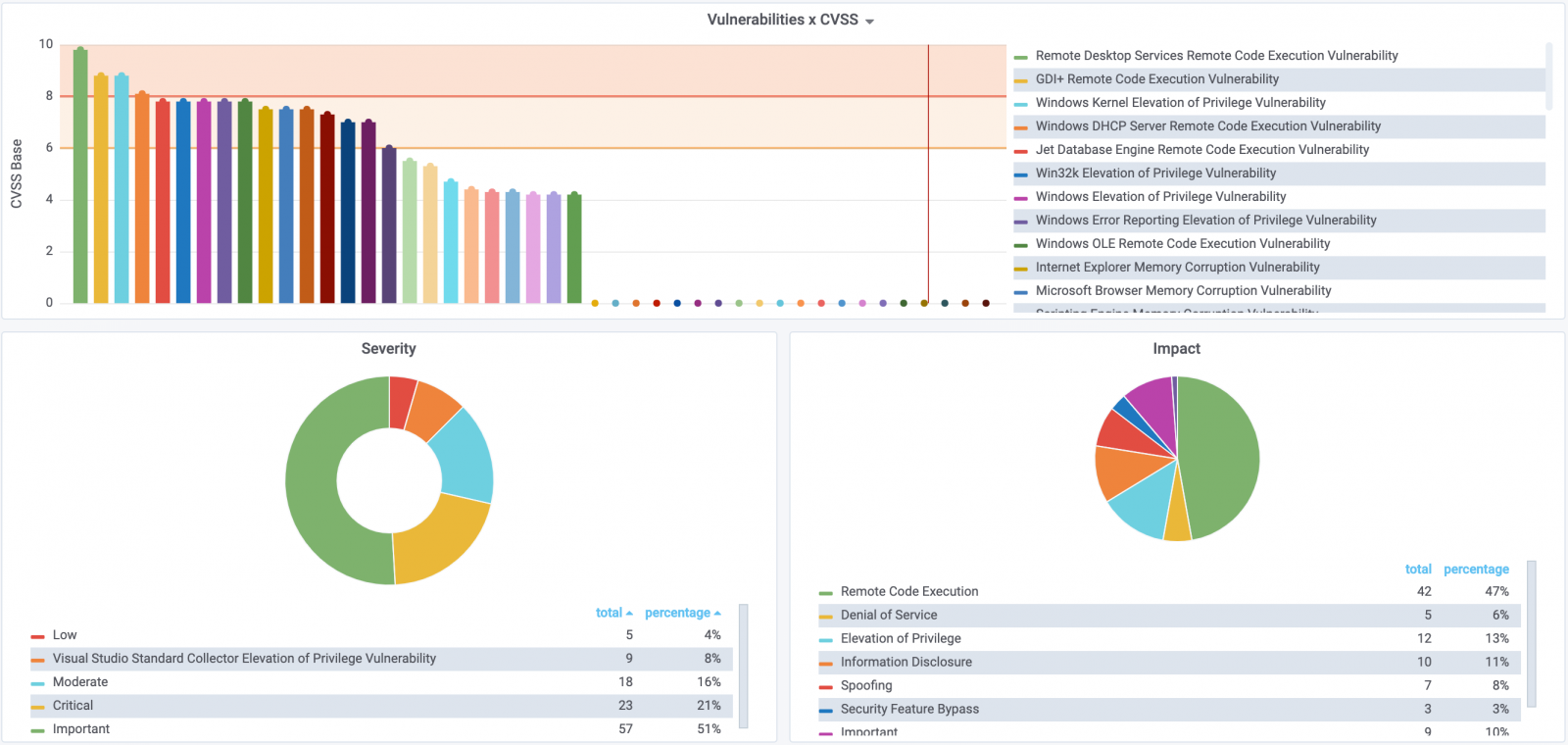This screenshot has width=1568, height=745.
Task: Click light blue swatch beside Moderate severity
Action: pos(37,683)
